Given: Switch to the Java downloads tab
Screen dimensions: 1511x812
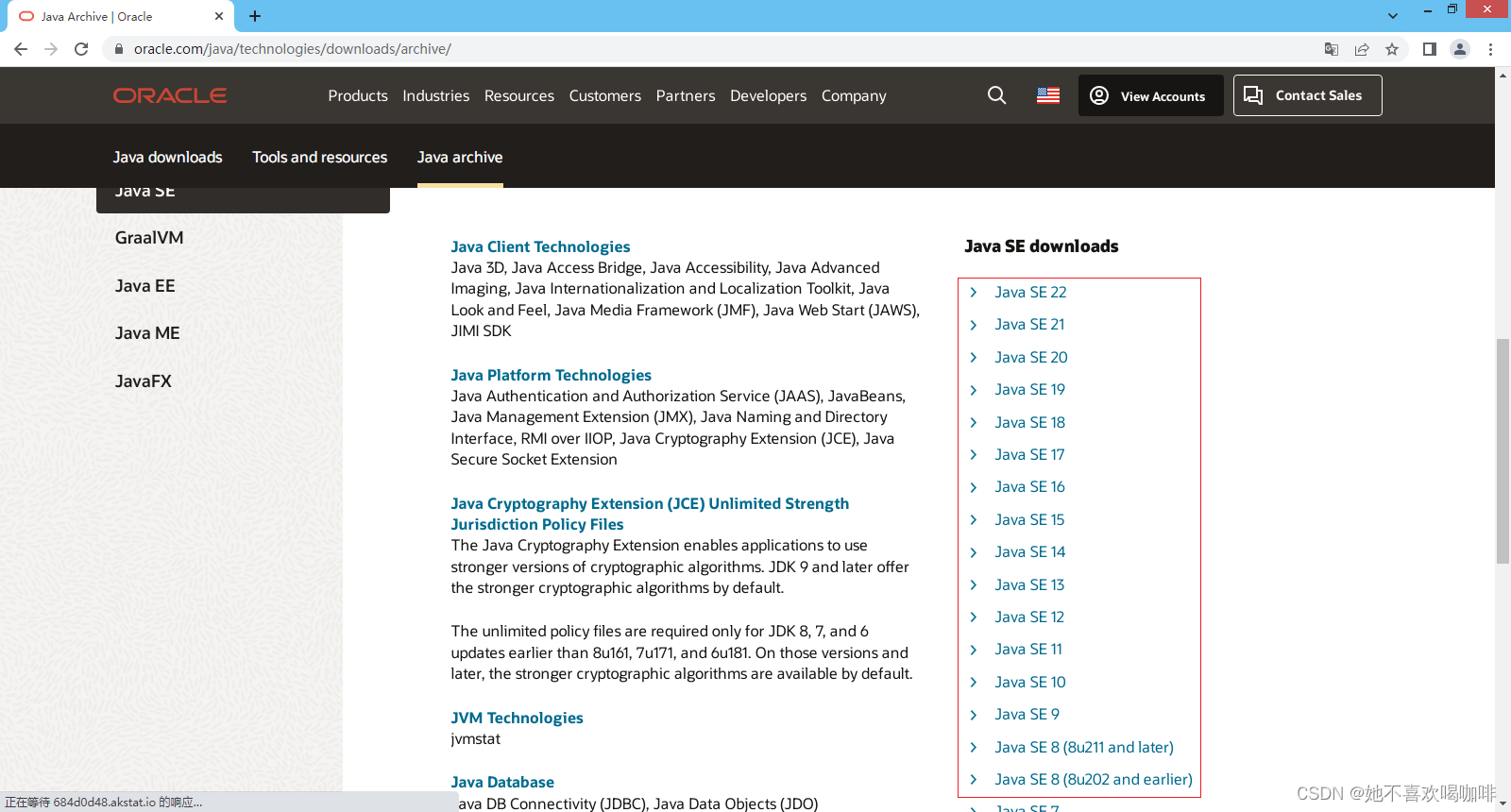Looking at the screenshot, I should pos(168,157).
